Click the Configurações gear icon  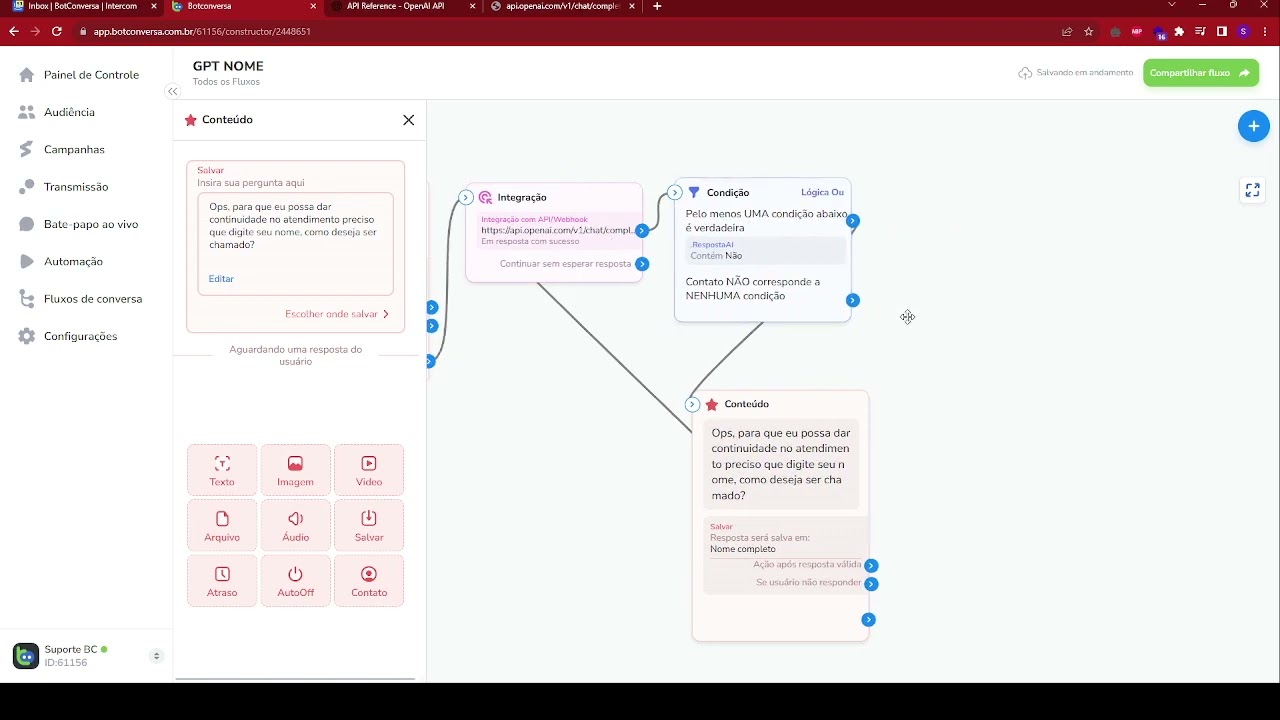26,336
